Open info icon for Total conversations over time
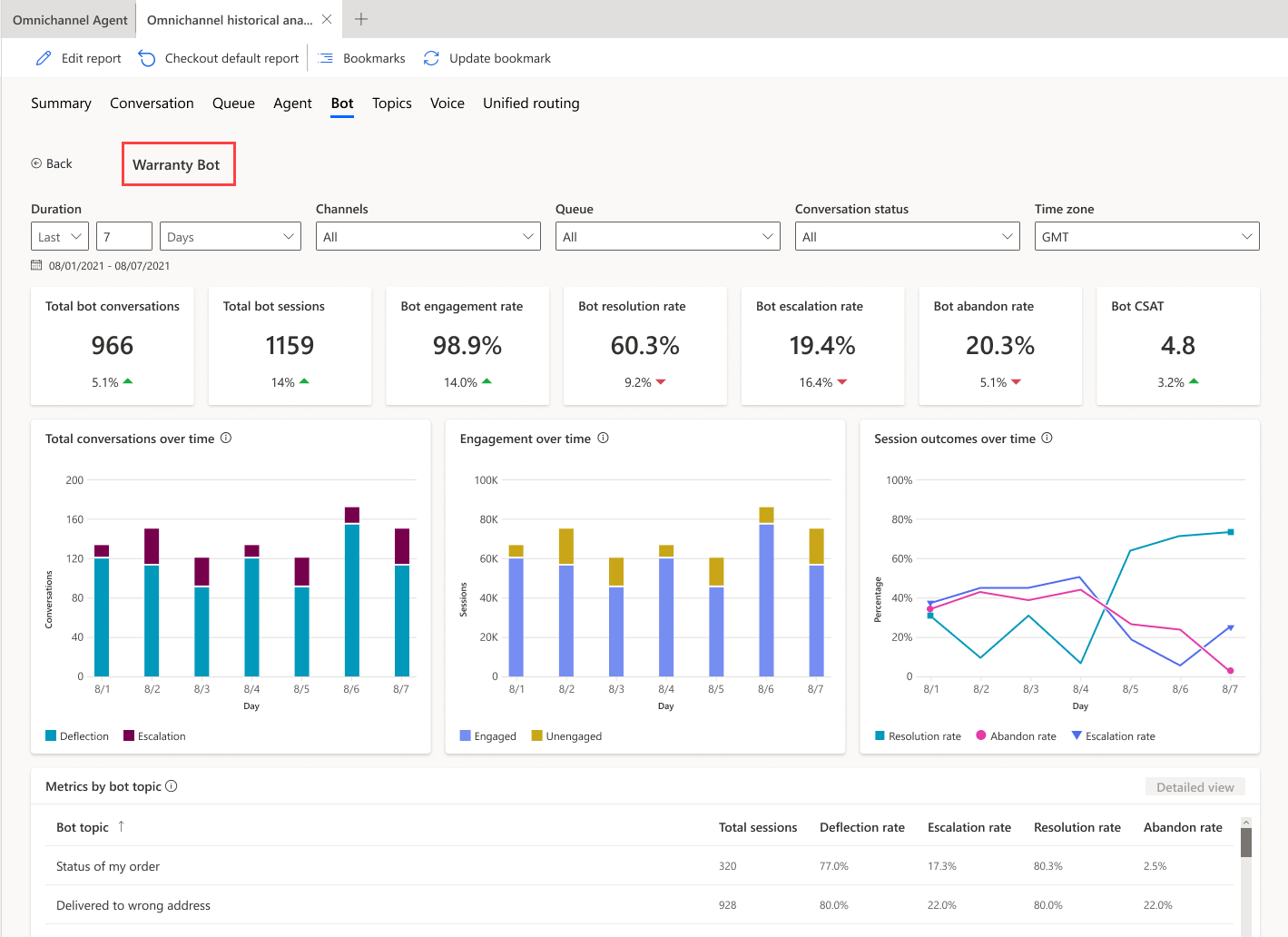The image size is (1288, 937). [226, 438]
